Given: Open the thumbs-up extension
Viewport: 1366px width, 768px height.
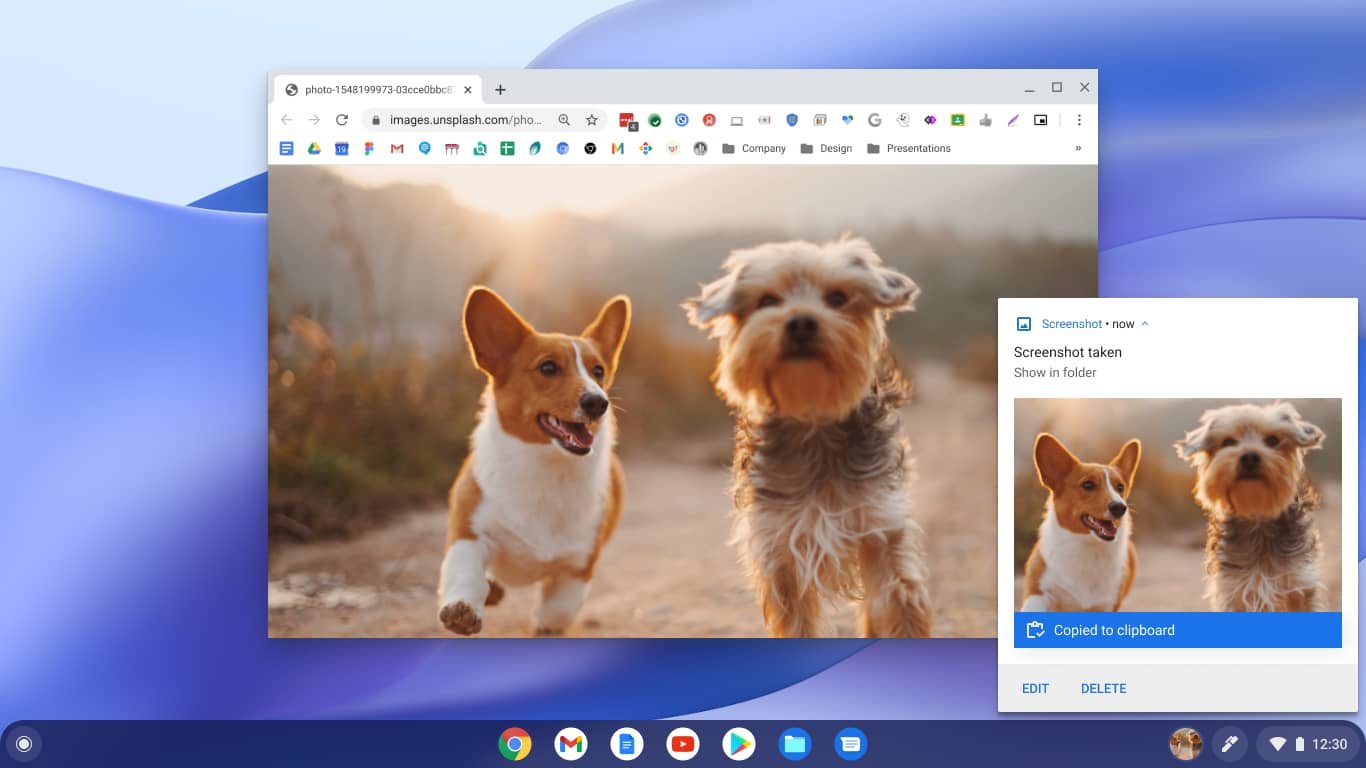Looking at the screenshot, I should click(x=985, y=120).
